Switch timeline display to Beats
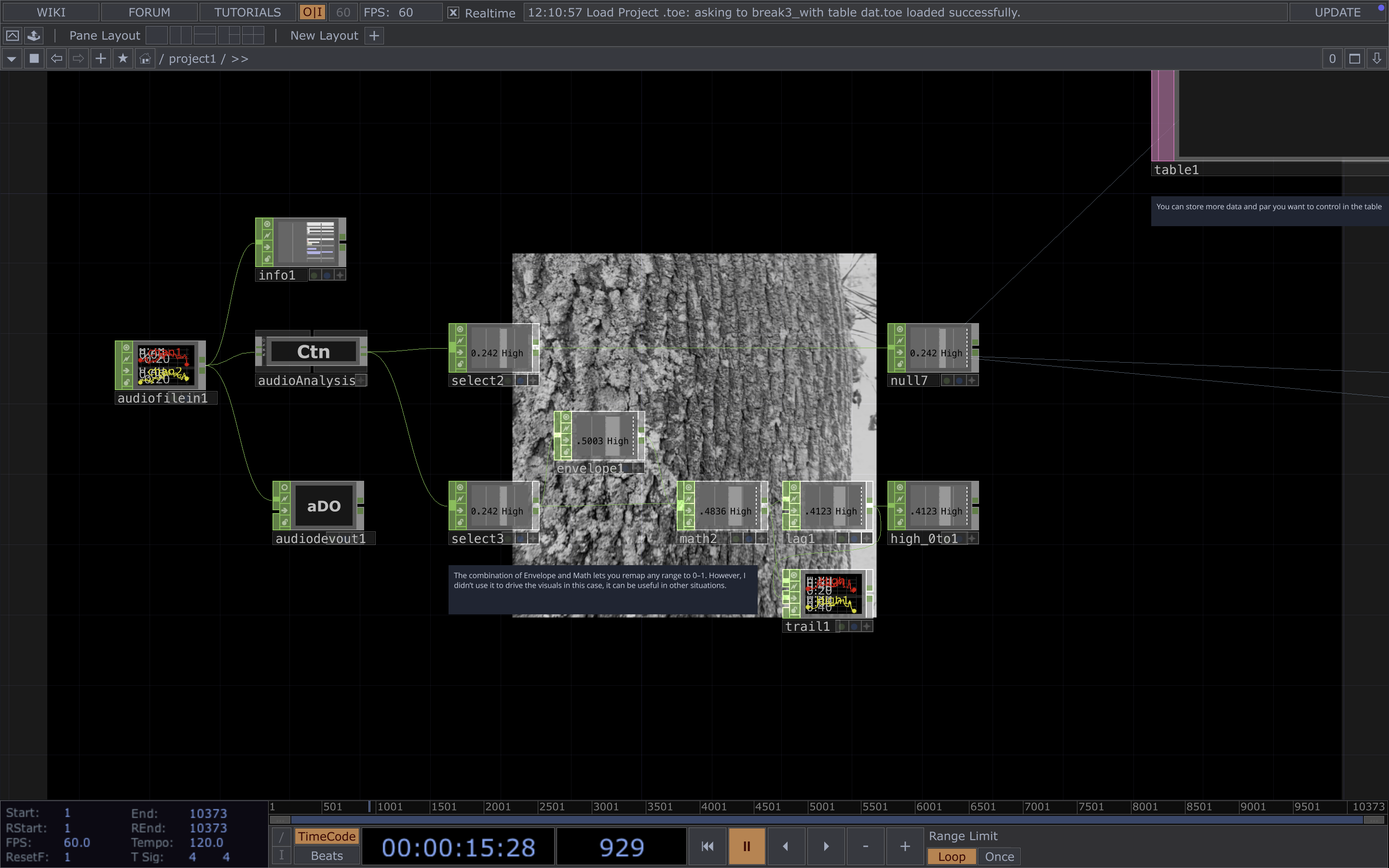This screenshot has height=868, width=1389. [x=327, y=856]
